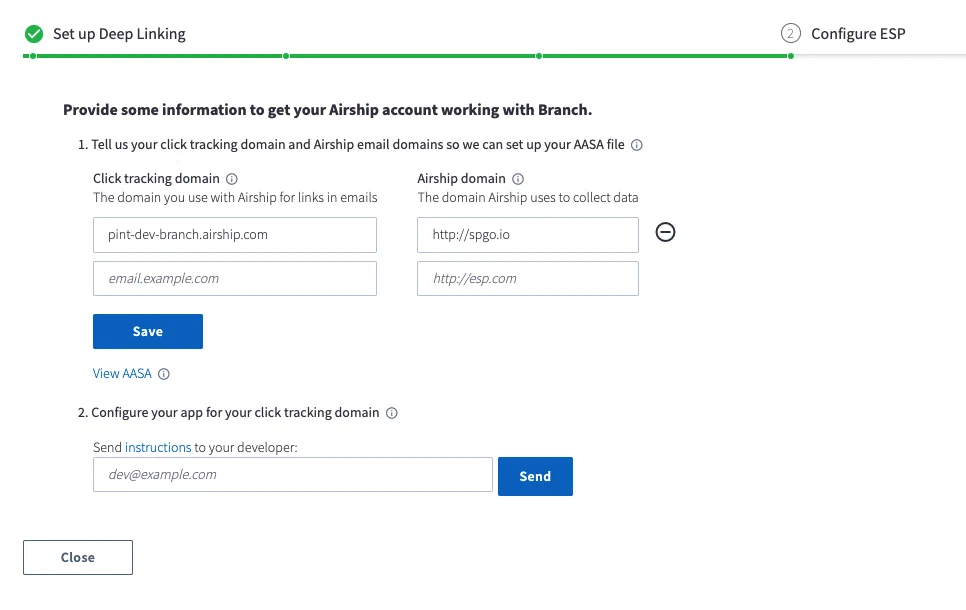Click the dev@example.com developer email field
The height and width of the screenshot is (610, 966).
coord(293,475)
